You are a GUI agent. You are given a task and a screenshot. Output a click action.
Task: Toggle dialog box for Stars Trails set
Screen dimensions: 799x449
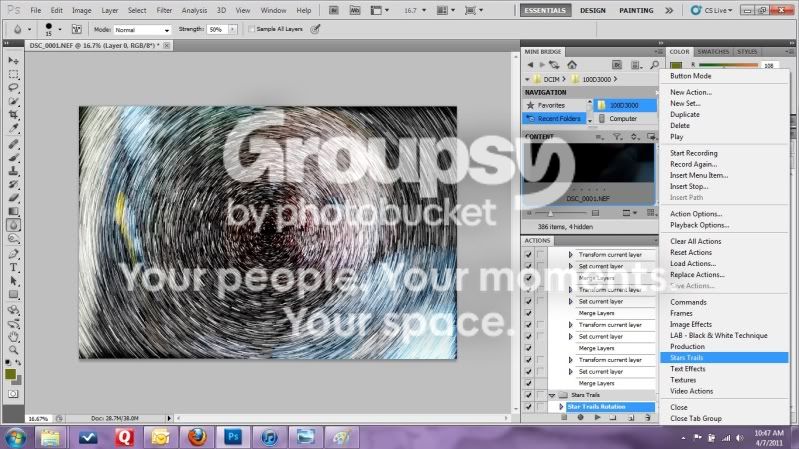tap(540, 395)
